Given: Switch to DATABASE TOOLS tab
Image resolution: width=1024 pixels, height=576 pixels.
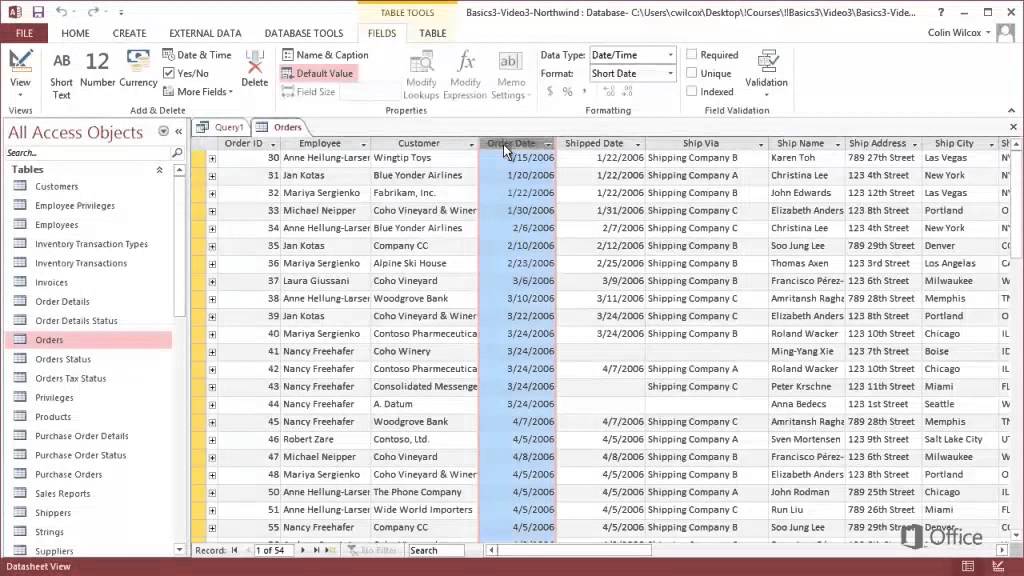Looking at the screenshot, I should point(304,33).
